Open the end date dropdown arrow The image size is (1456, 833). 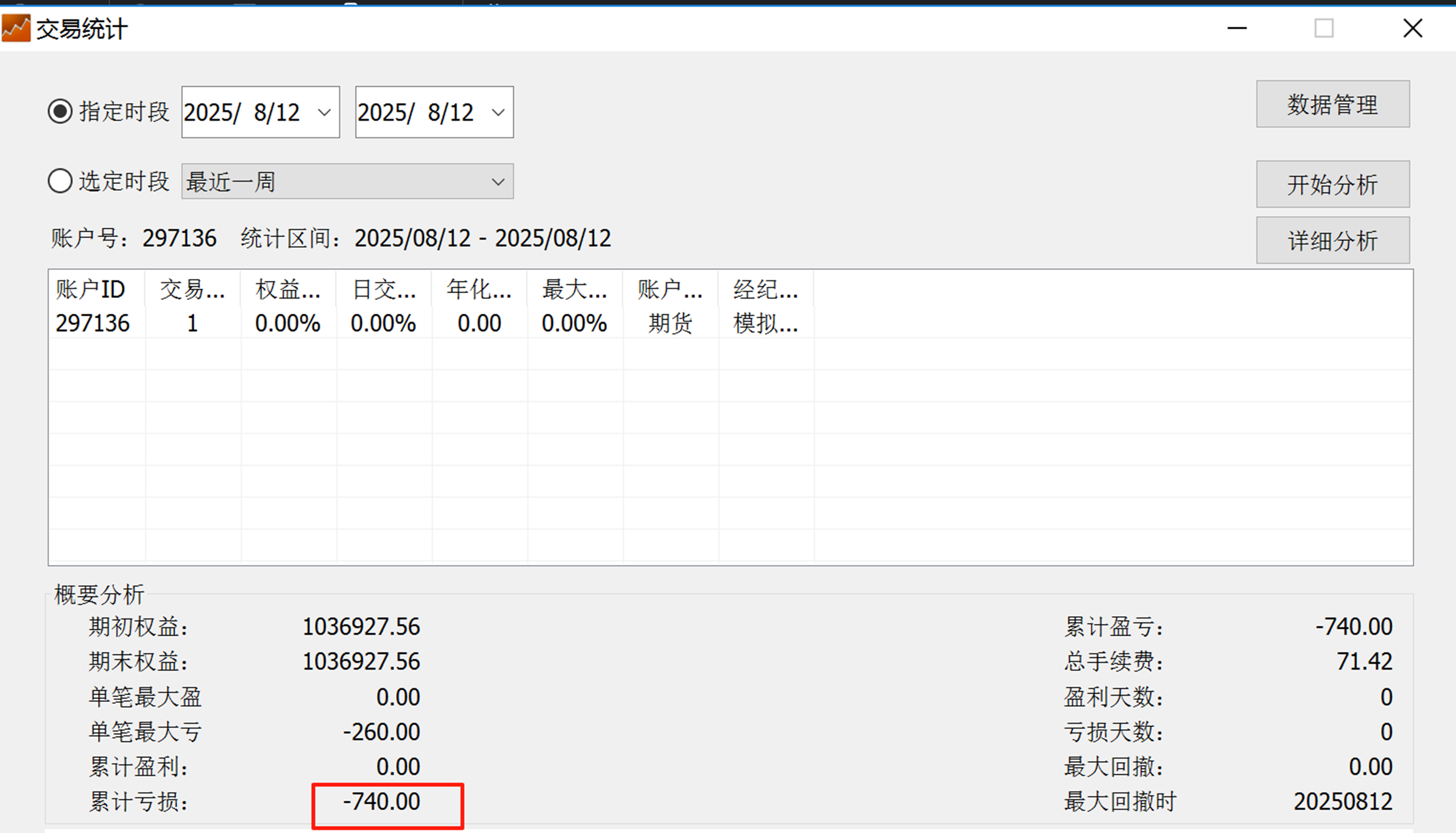pos(498,113)
